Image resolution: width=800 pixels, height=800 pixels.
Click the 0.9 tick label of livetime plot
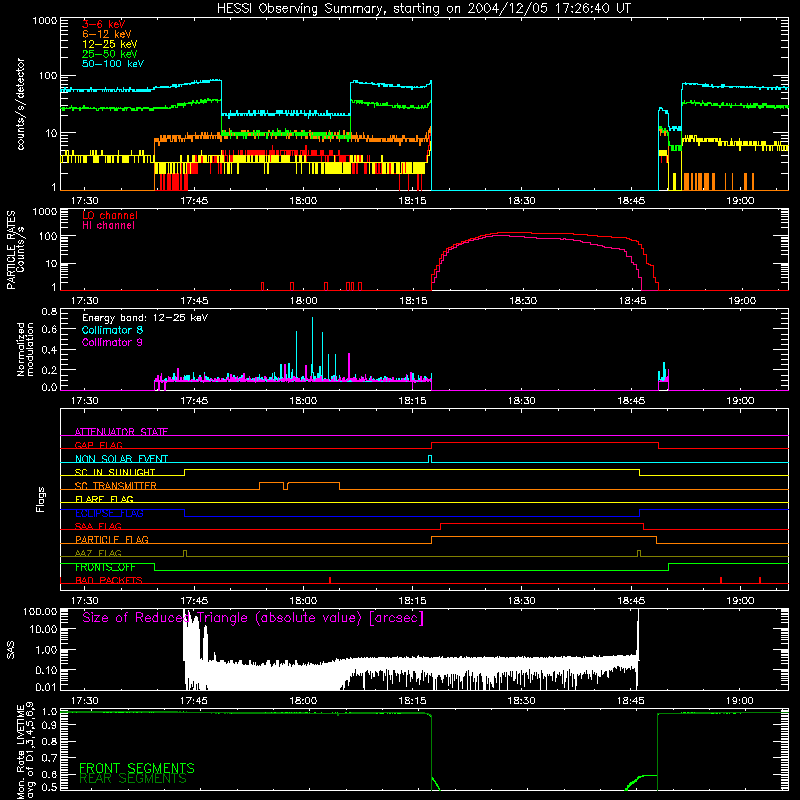[49, 727]
